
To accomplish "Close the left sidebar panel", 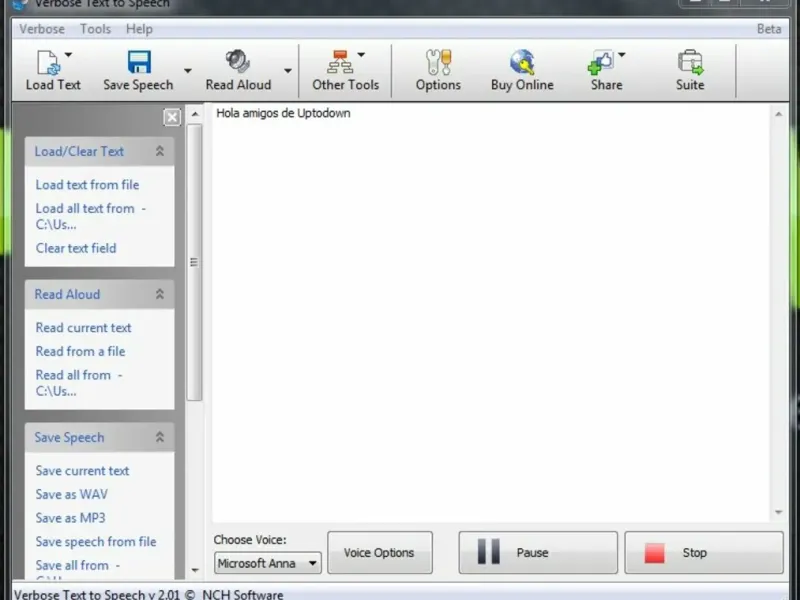I will [x=172, y=118].
